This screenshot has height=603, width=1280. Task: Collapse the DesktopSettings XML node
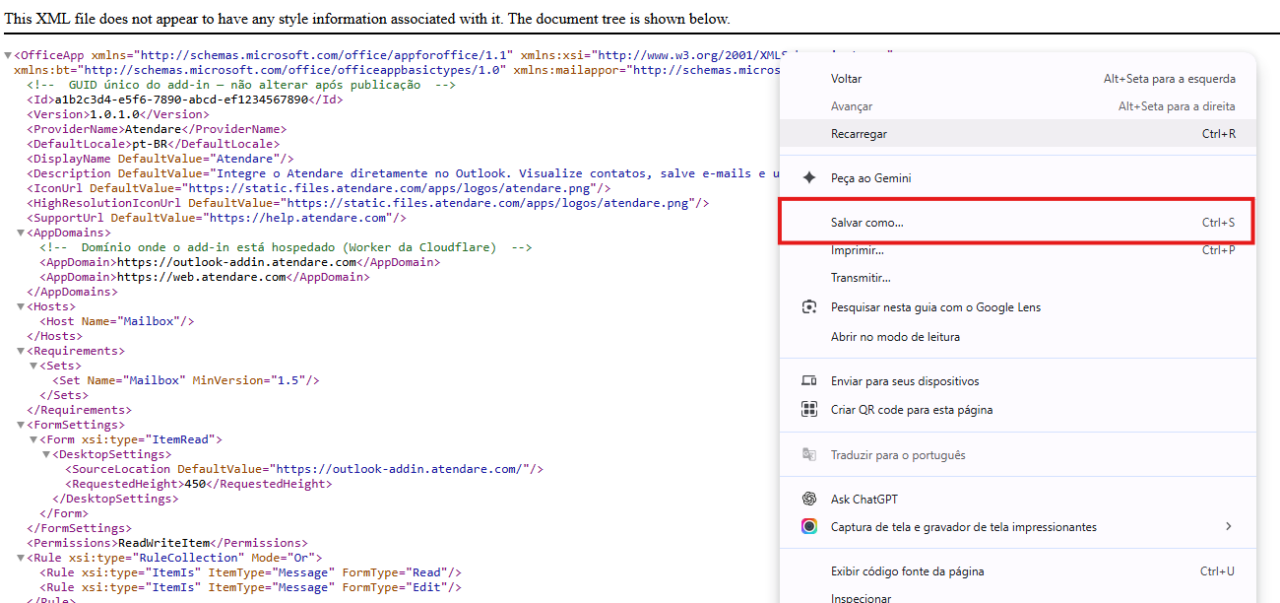click(46, 455)
